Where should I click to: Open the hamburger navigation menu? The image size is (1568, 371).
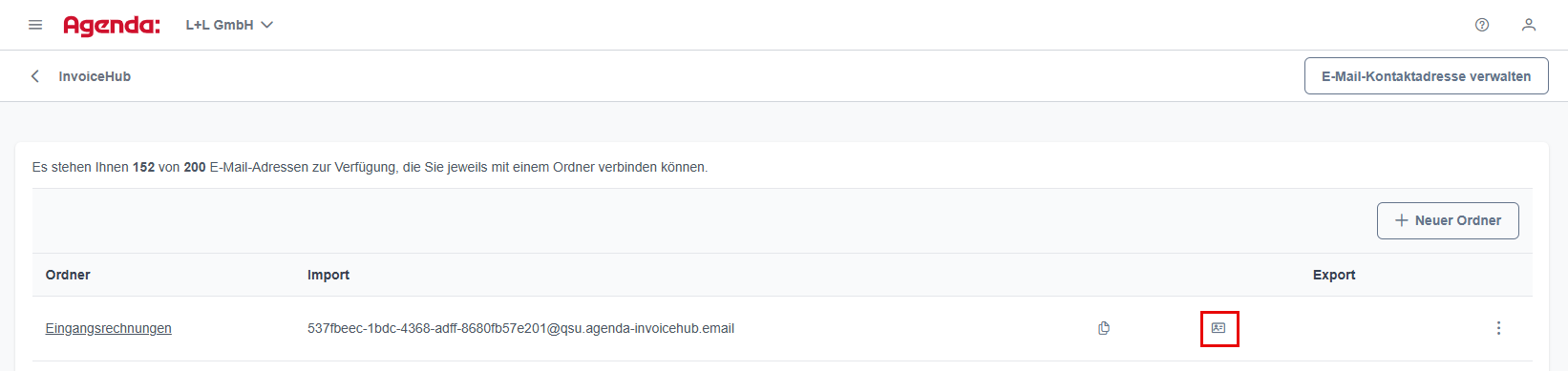pos(35,25)
